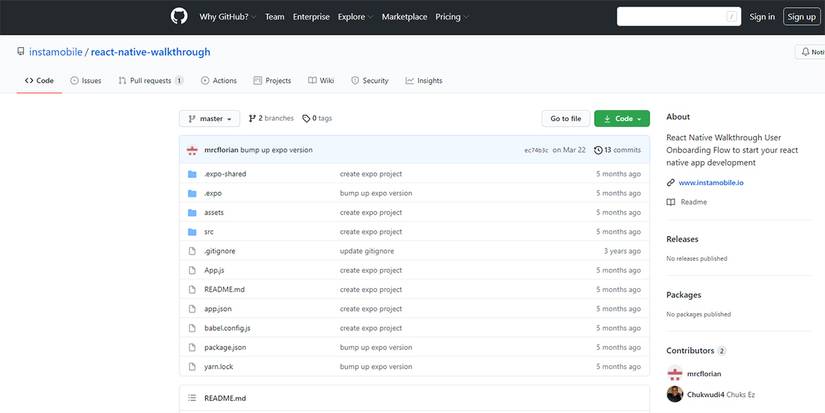The height and width of the screenshot is (413, 825).
Task: Click the slash shortcut icon in search
Action: click(x=731, y=17)
